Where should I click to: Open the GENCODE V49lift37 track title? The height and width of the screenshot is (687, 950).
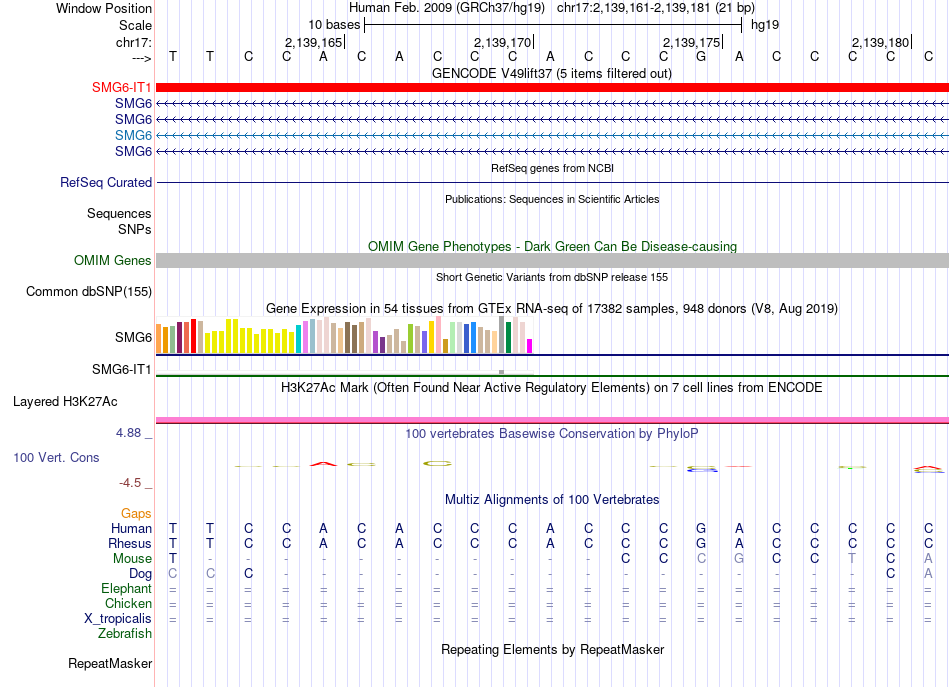click(551, 73)
